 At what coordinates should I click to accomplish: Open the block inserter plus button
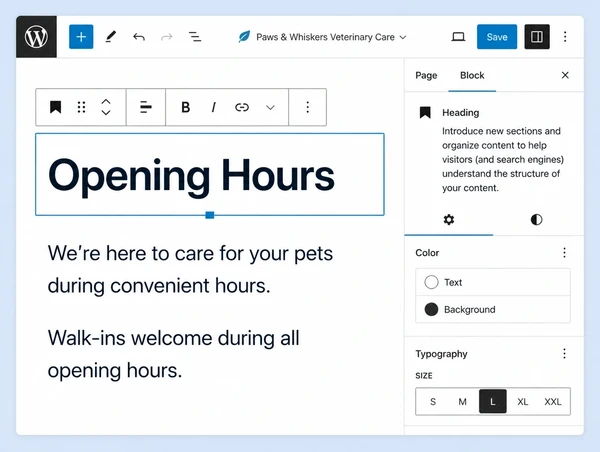81,37
